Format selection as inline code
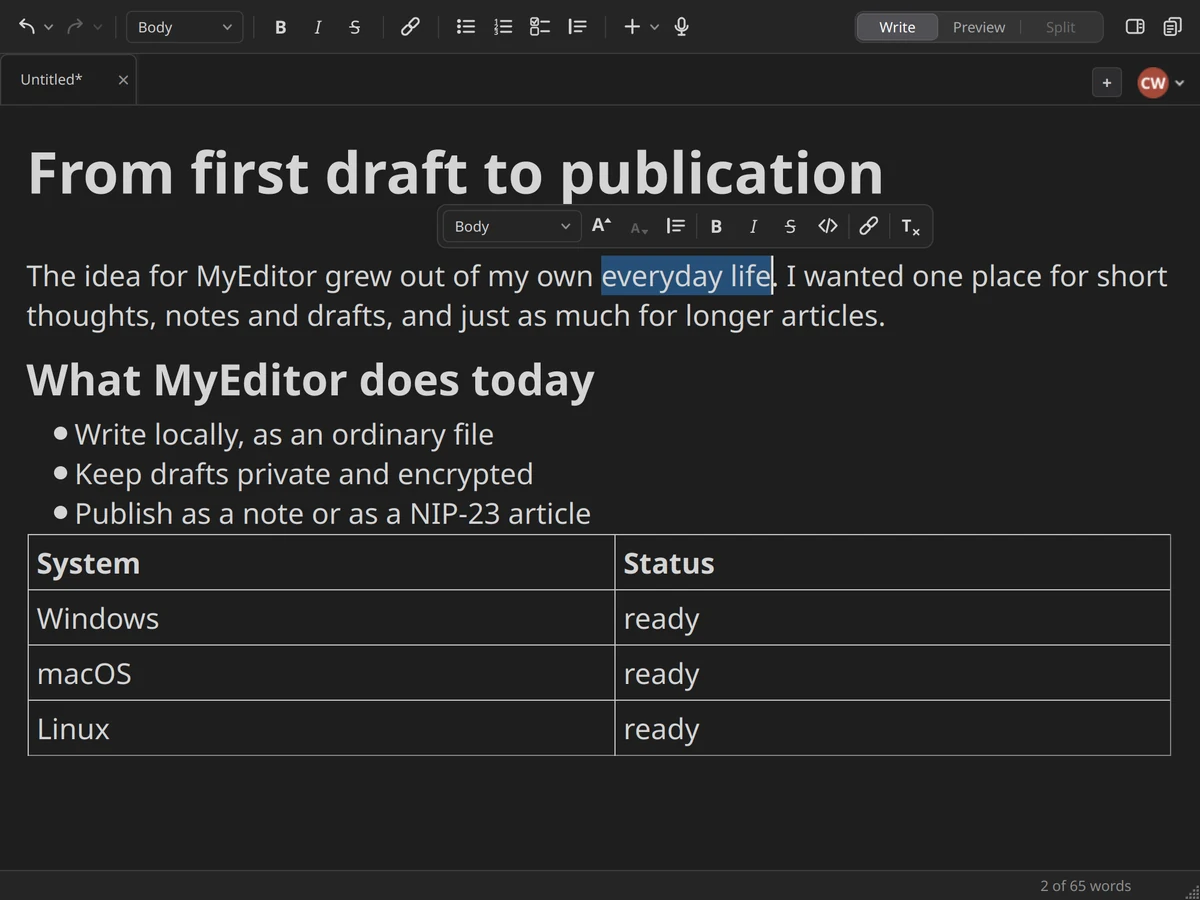The height and width of the screenshot is (900, 1200). (828, 226)
